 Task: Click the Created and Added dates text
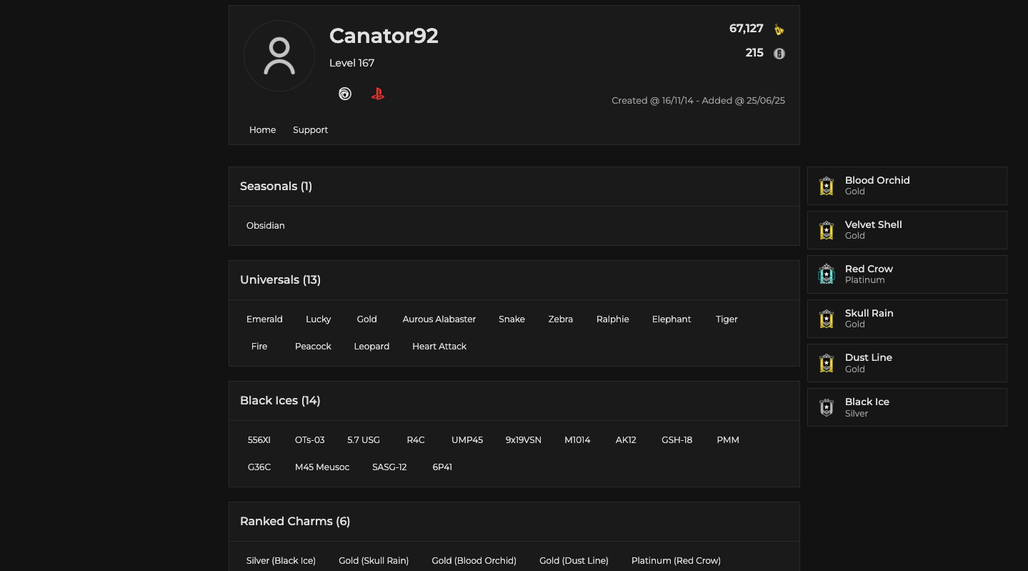698,100
